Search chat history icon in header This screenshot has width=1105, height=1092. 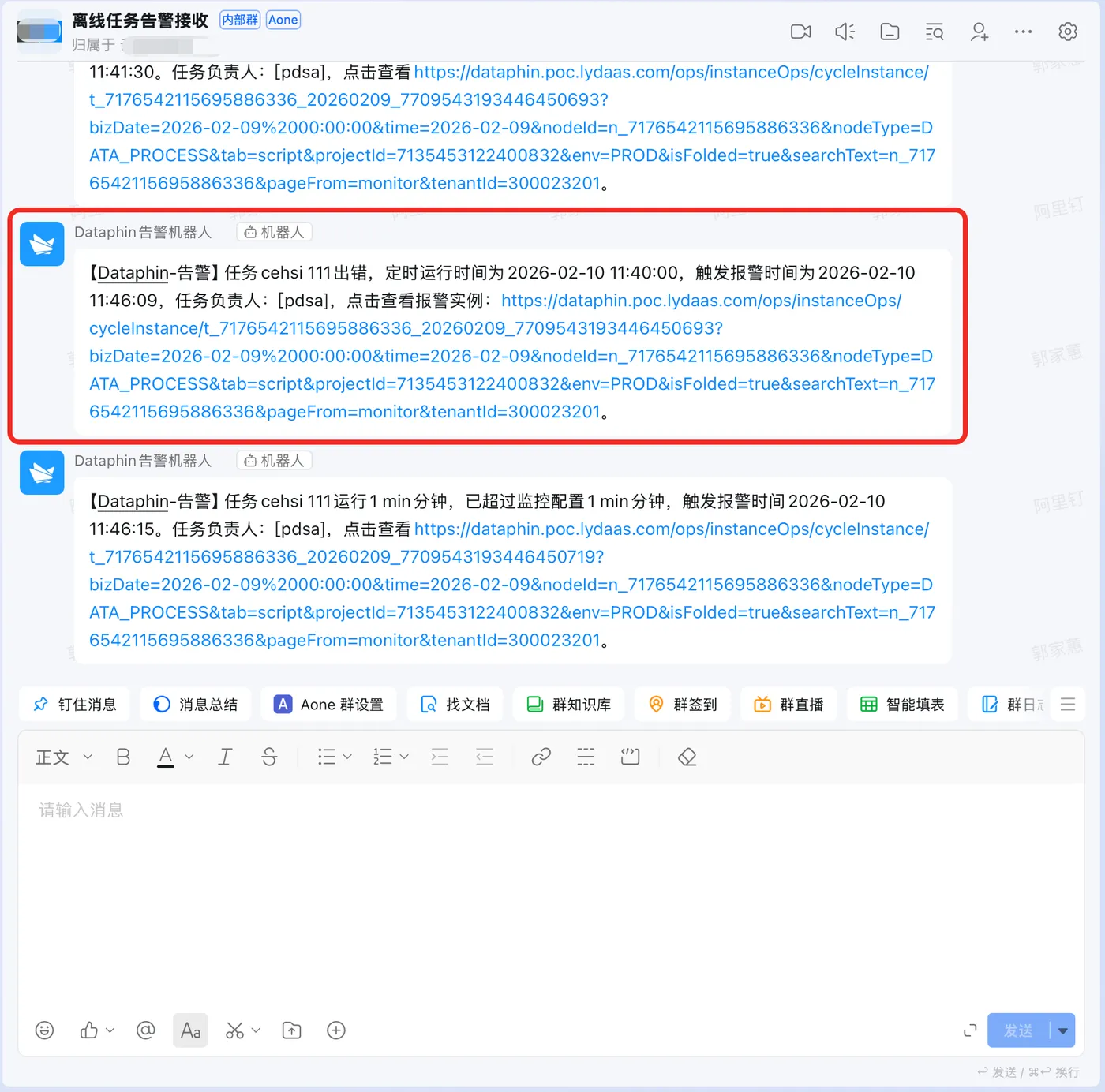(x=935, y=32)
